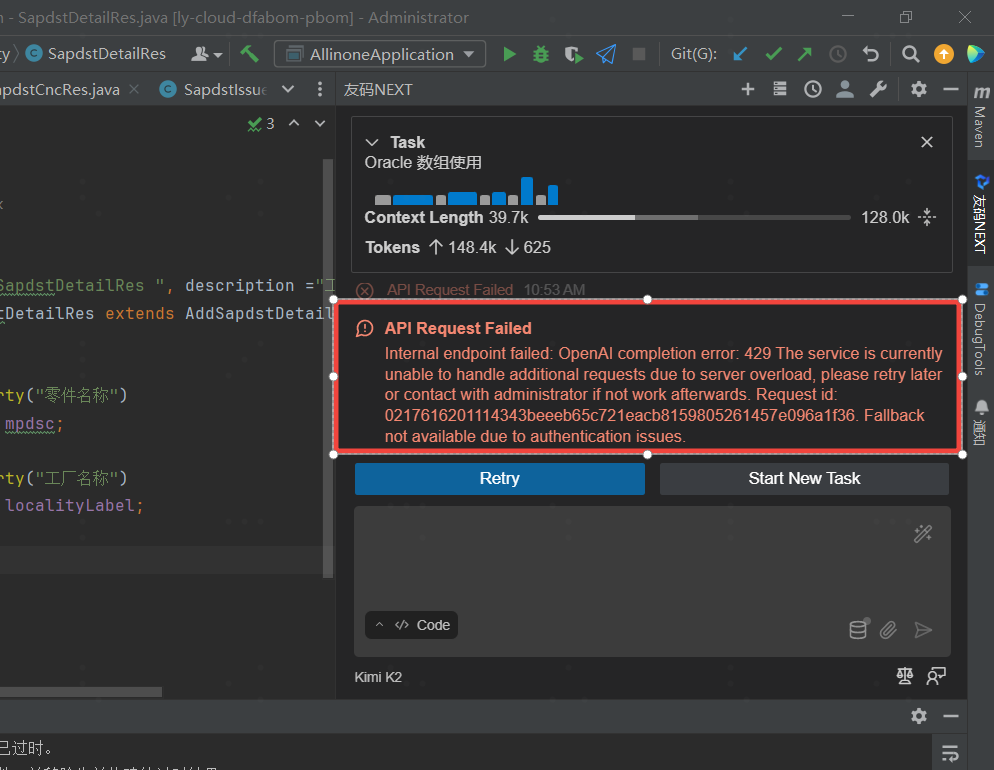Close the Oracle task with X
994x770 pixels.
pos(927,142)
